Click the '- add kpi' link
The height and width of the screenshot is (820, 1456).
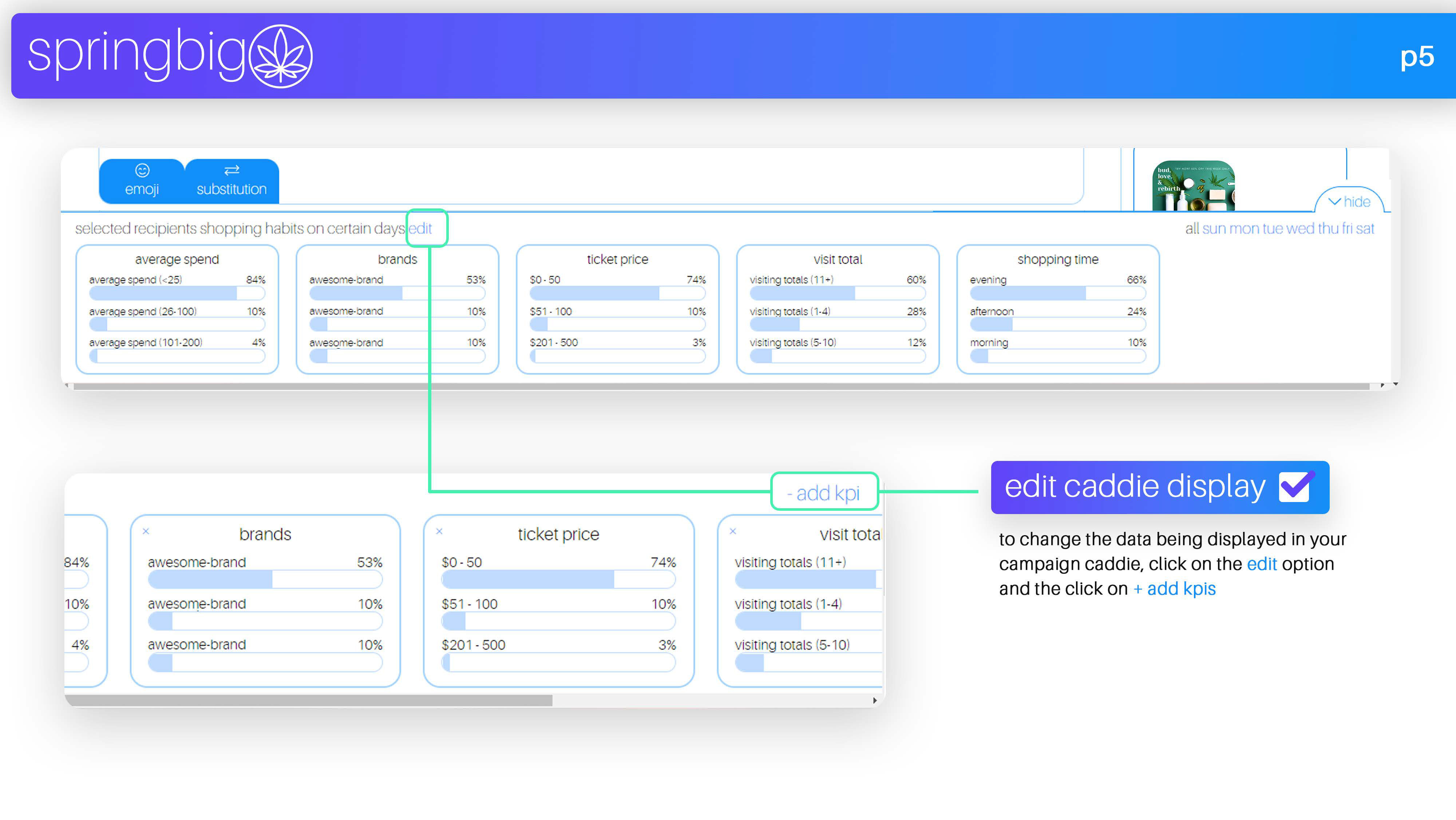coord(823,493)
